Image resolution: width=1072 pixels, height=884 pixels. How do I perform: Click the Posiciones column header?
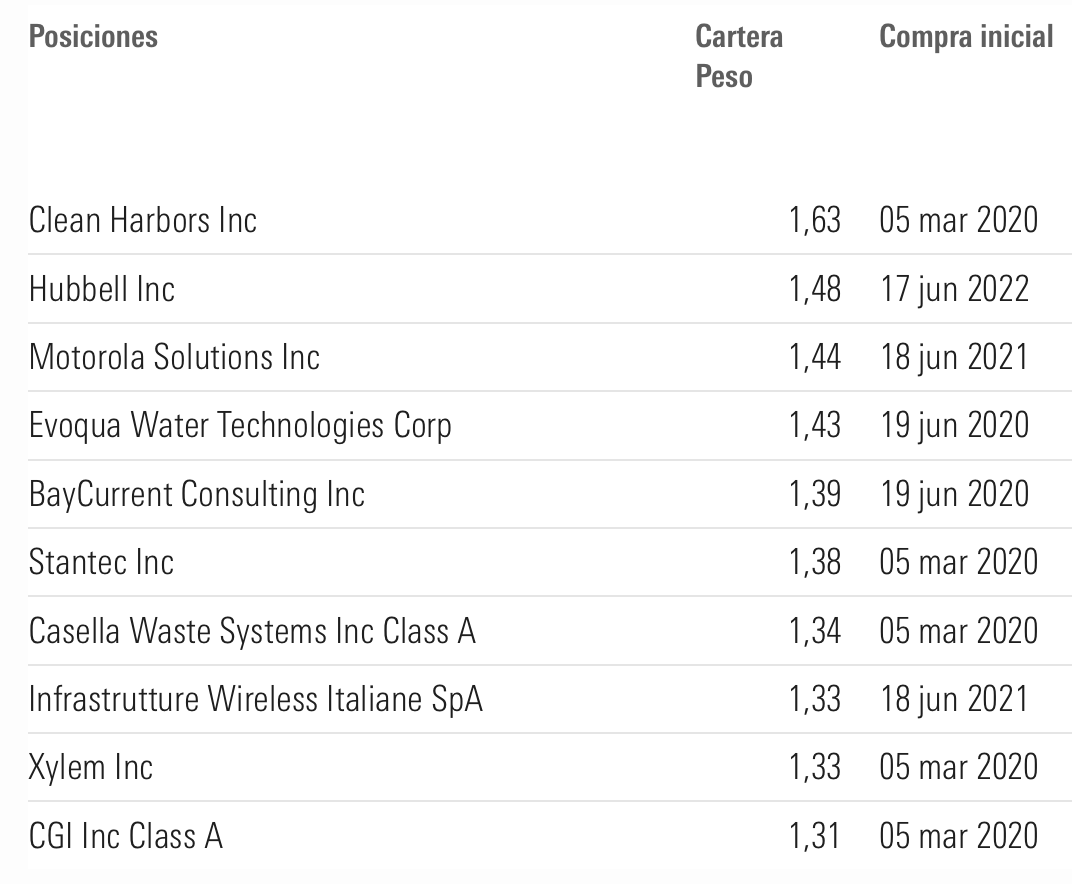click(x=93, y=37)
